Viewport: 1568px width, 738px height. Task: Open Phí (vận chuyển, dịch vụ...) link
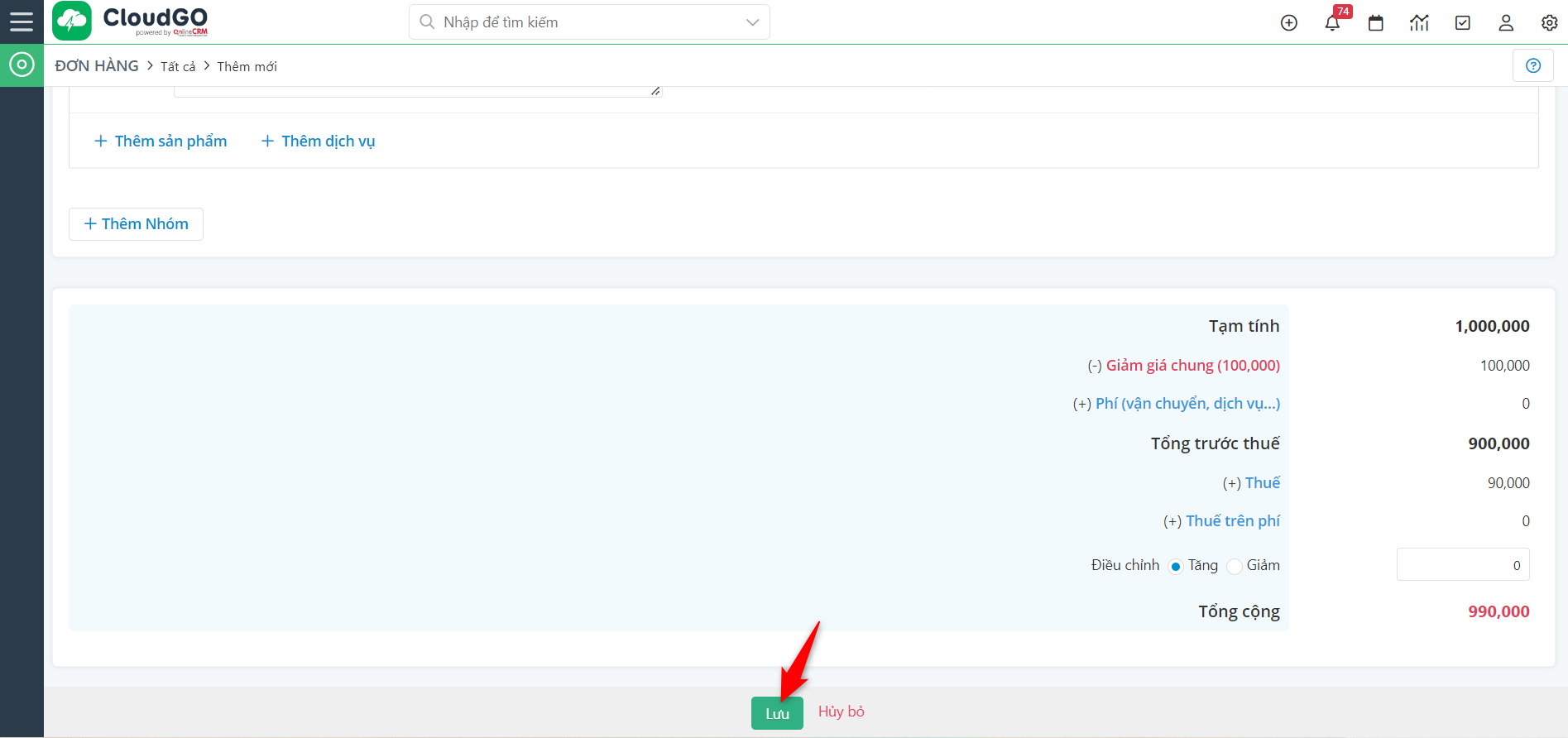(1187, 404)
